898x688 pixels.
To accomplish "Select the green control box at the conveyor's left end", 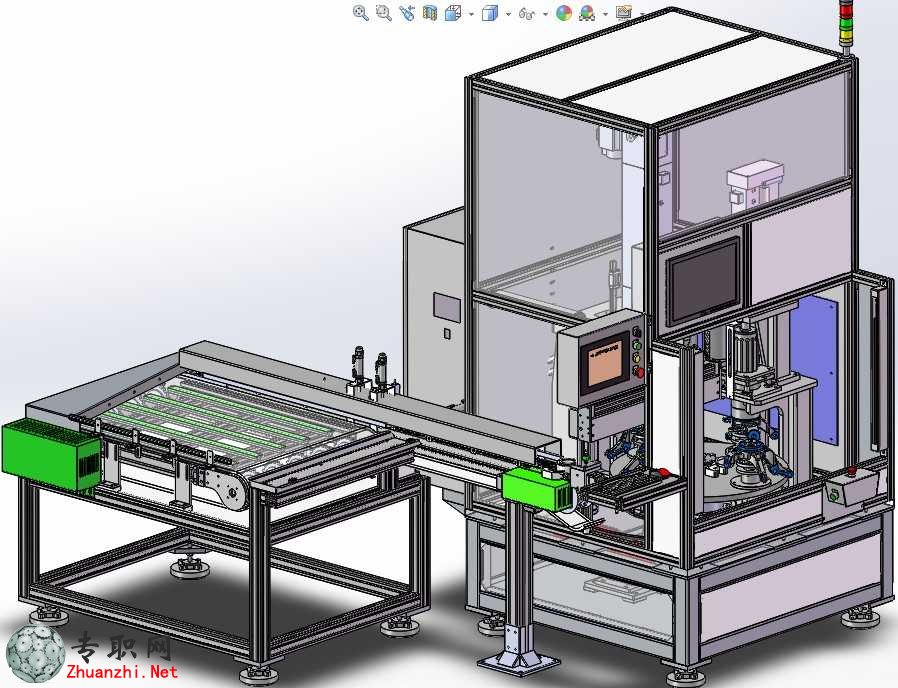I will [x=52, y=455].
